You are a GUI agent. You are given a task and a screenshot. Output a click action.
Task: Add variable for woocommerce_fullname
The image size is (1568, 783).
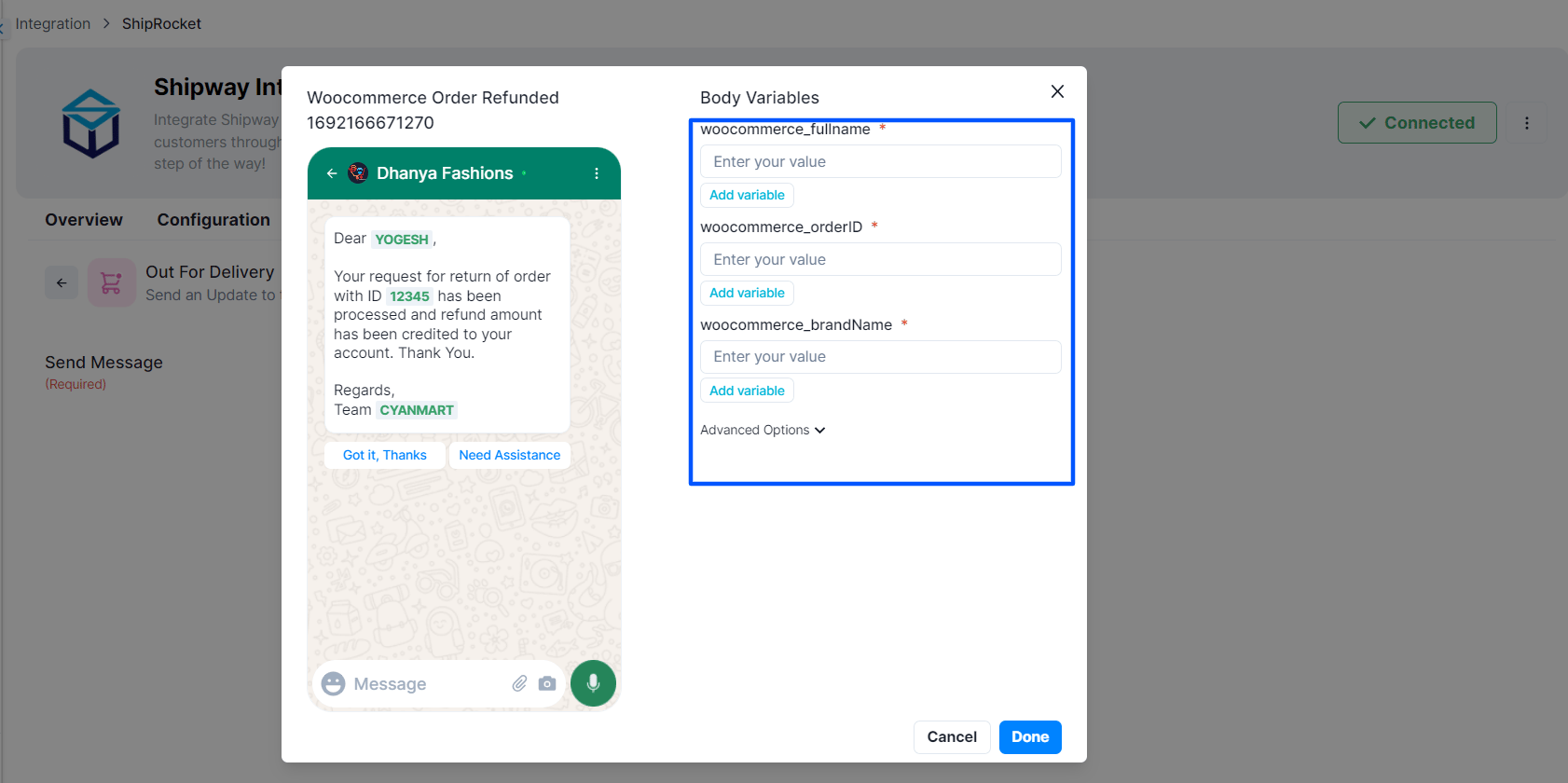747,195
